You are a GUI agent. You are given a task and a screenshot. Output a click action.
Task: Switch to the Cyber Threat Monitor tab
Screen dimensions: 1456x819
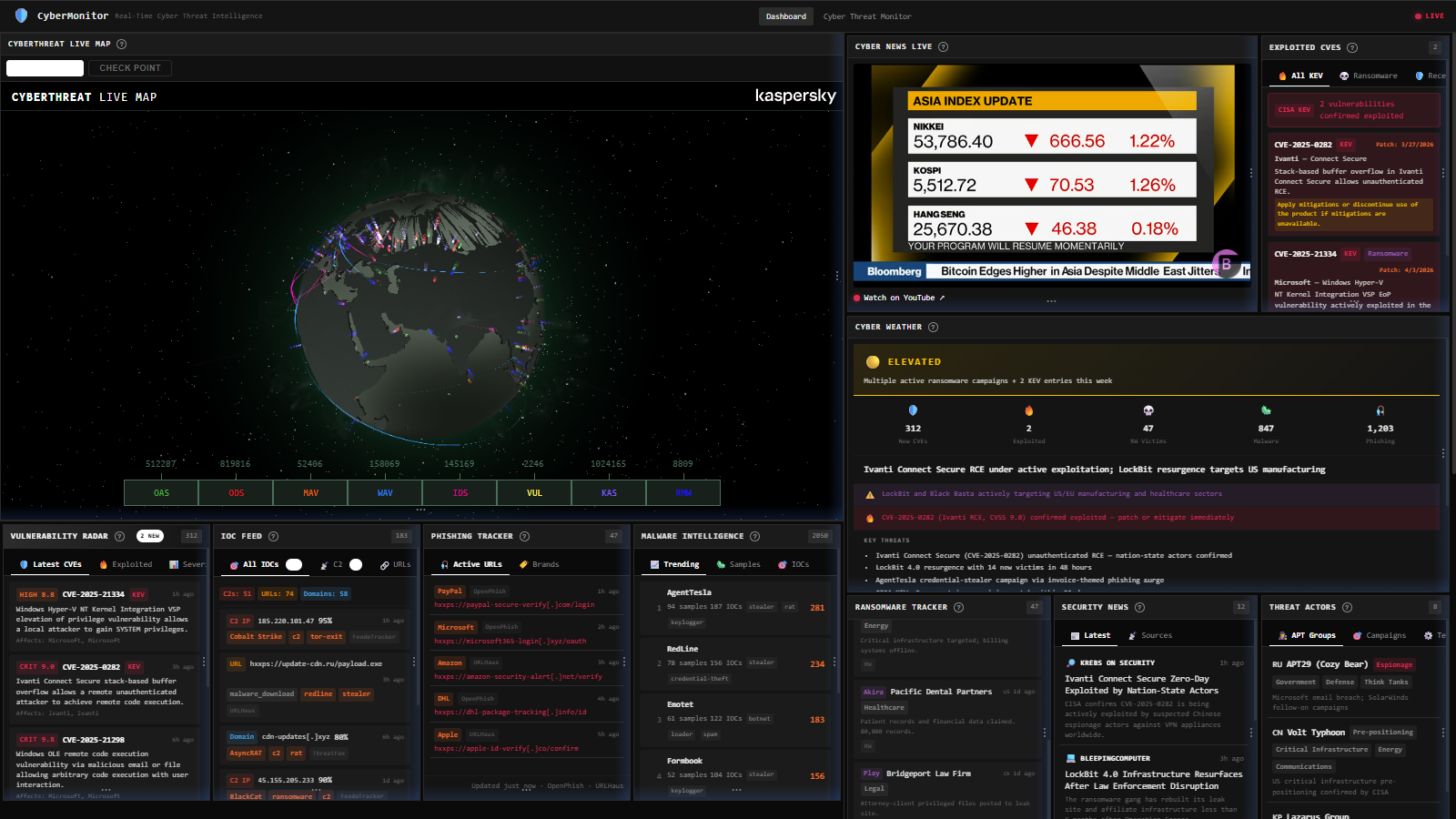click(866, 16)
